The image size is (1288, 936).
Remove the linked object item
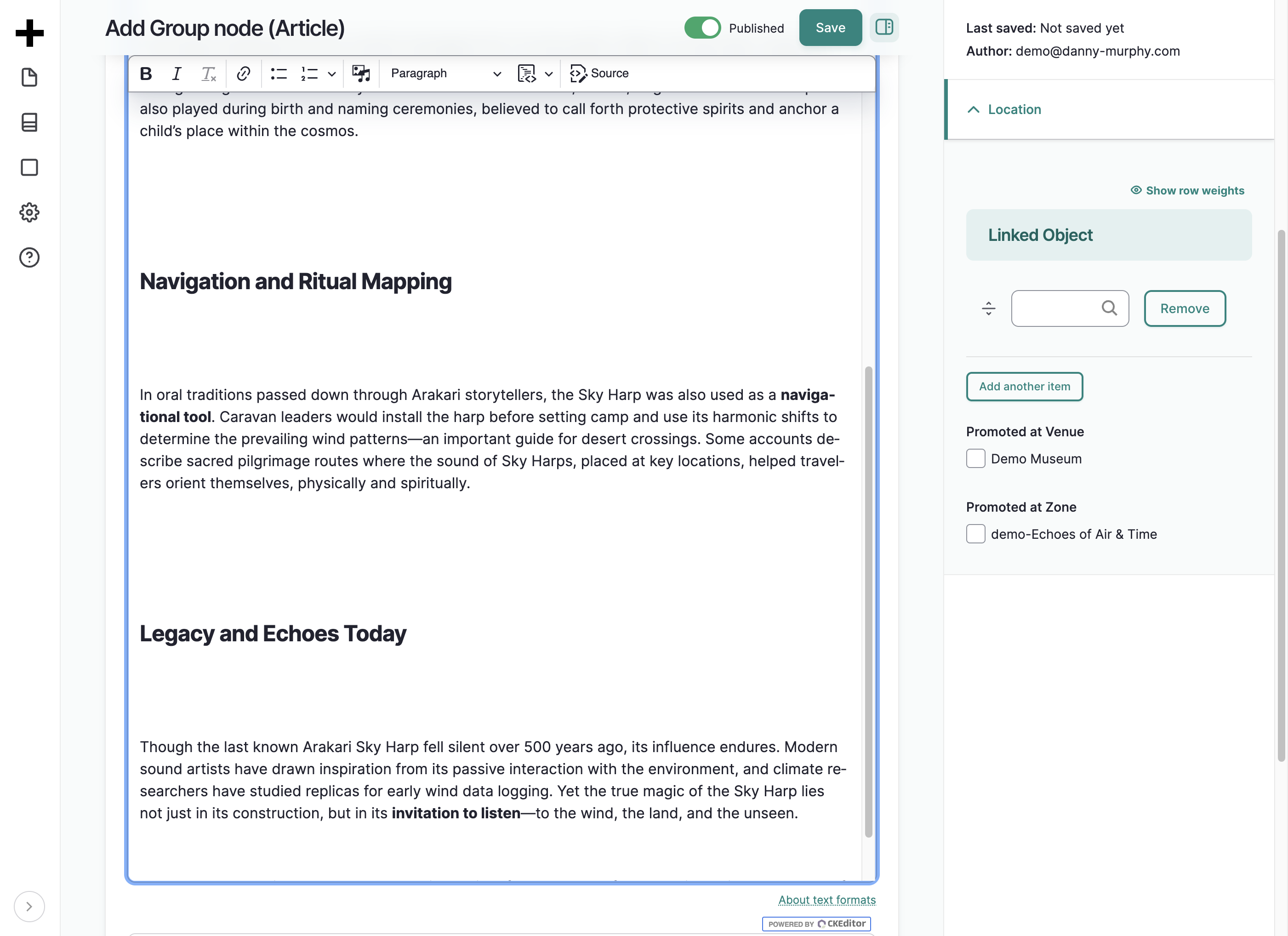point(1185,308)
